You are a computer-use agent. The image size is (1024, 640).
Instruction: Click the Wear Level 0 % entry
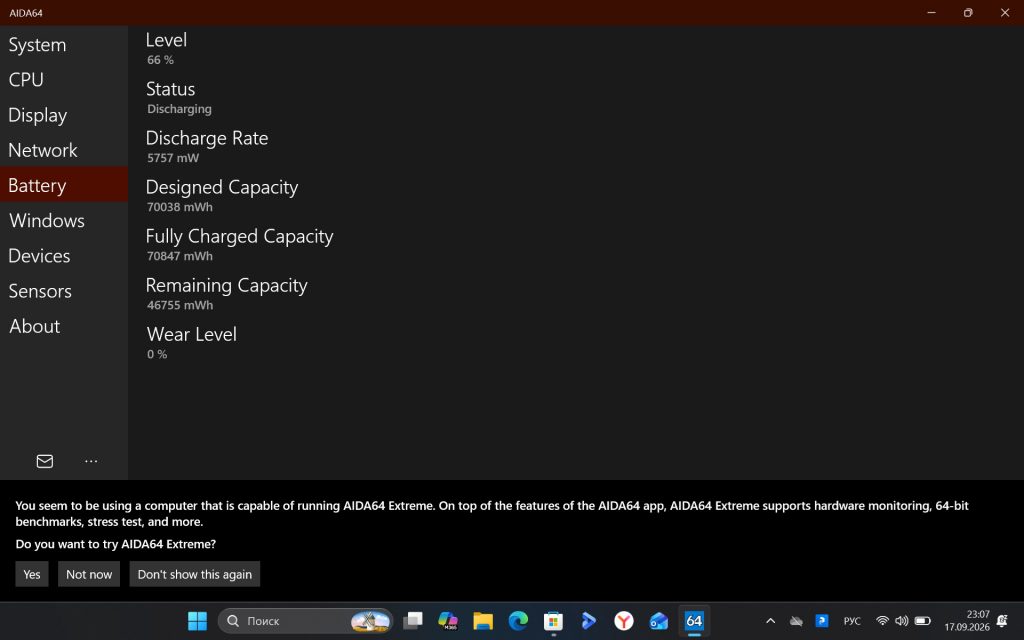tap(191, 342)
